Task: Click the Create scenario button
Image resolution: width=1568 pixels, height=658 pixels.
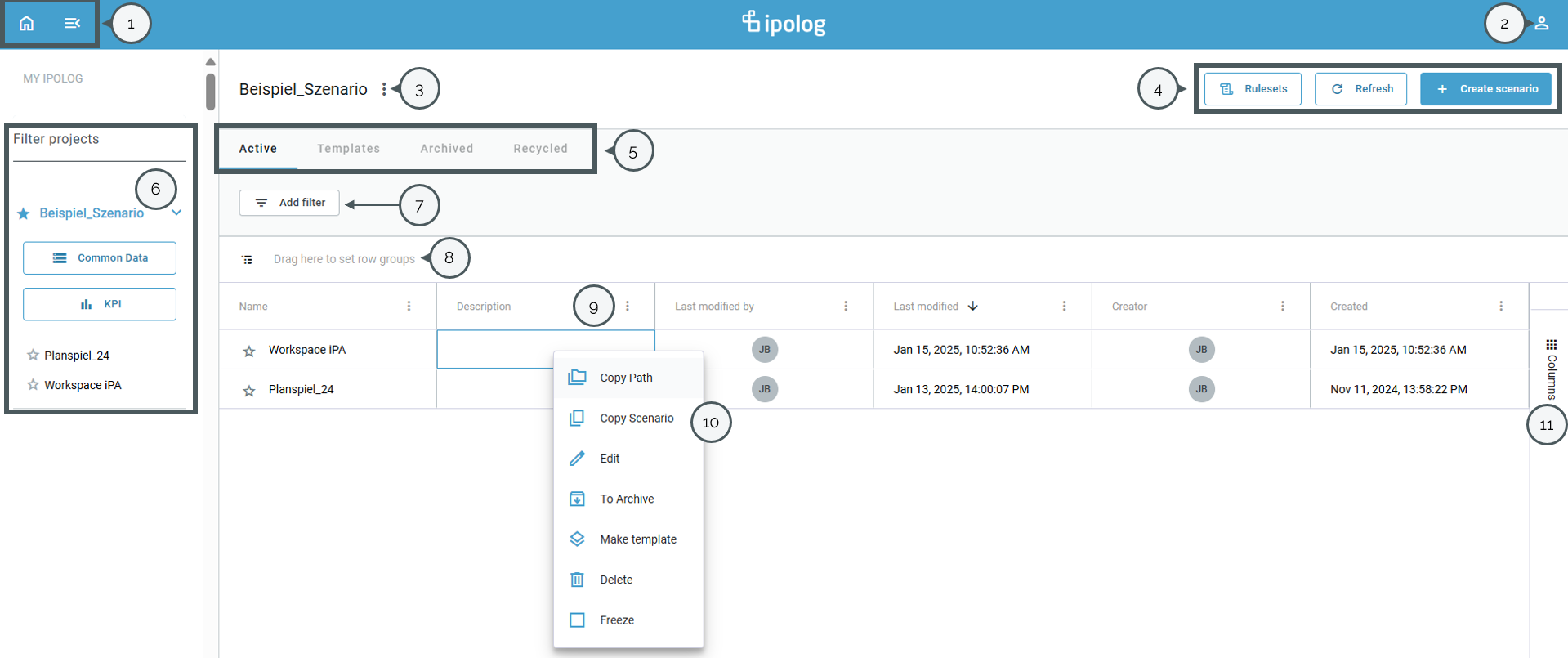Action: 1487,89
